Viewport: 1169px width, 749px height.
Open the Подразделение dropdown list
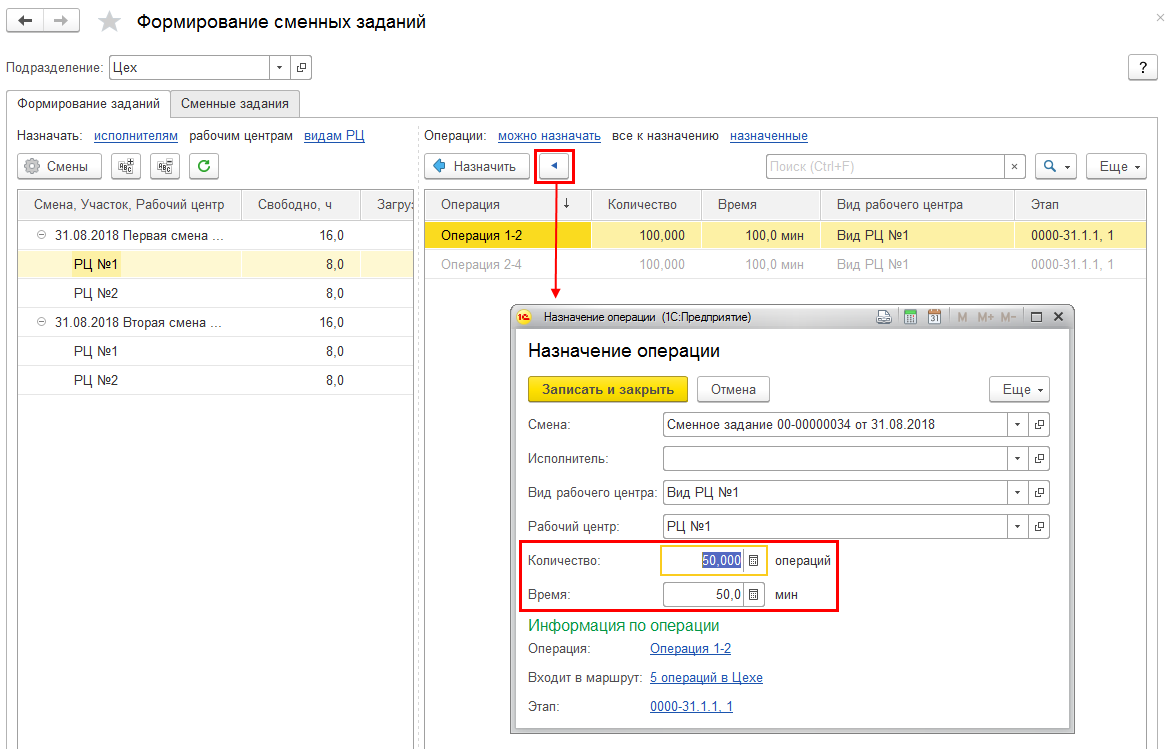click(x=280, y=68)
